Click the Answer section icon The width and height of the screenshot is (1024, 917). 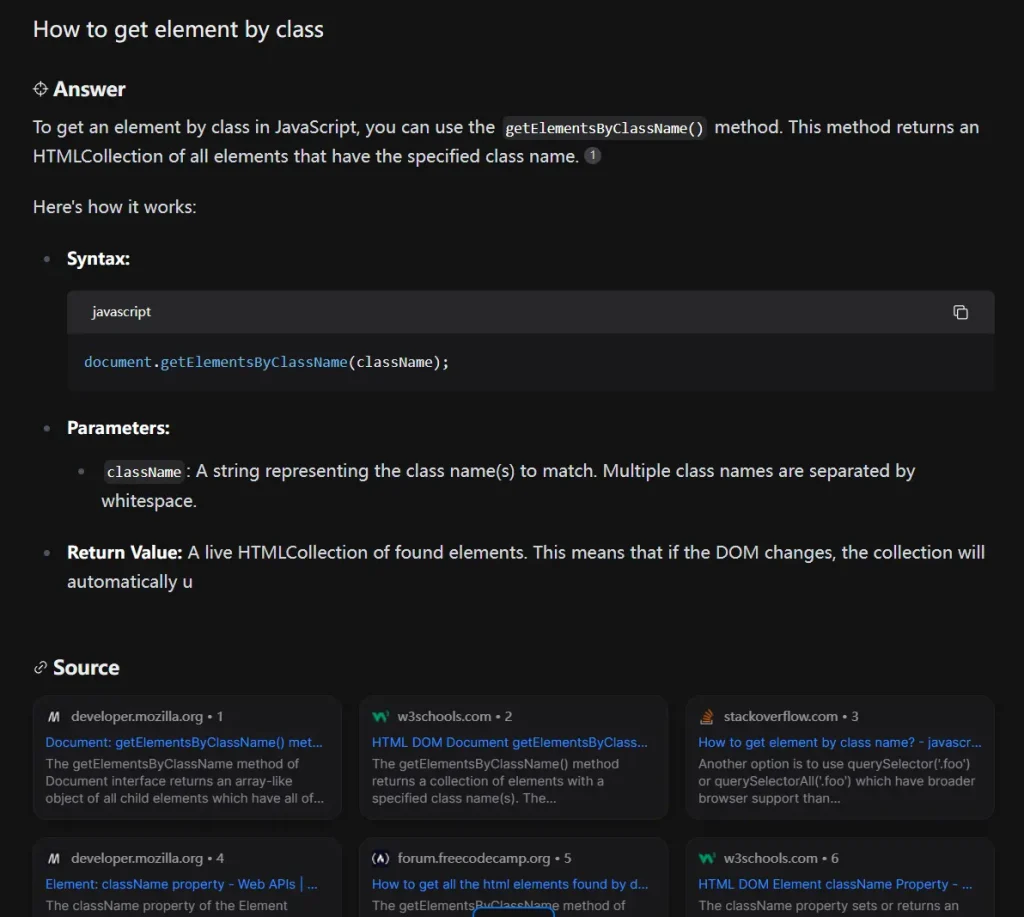40,89
